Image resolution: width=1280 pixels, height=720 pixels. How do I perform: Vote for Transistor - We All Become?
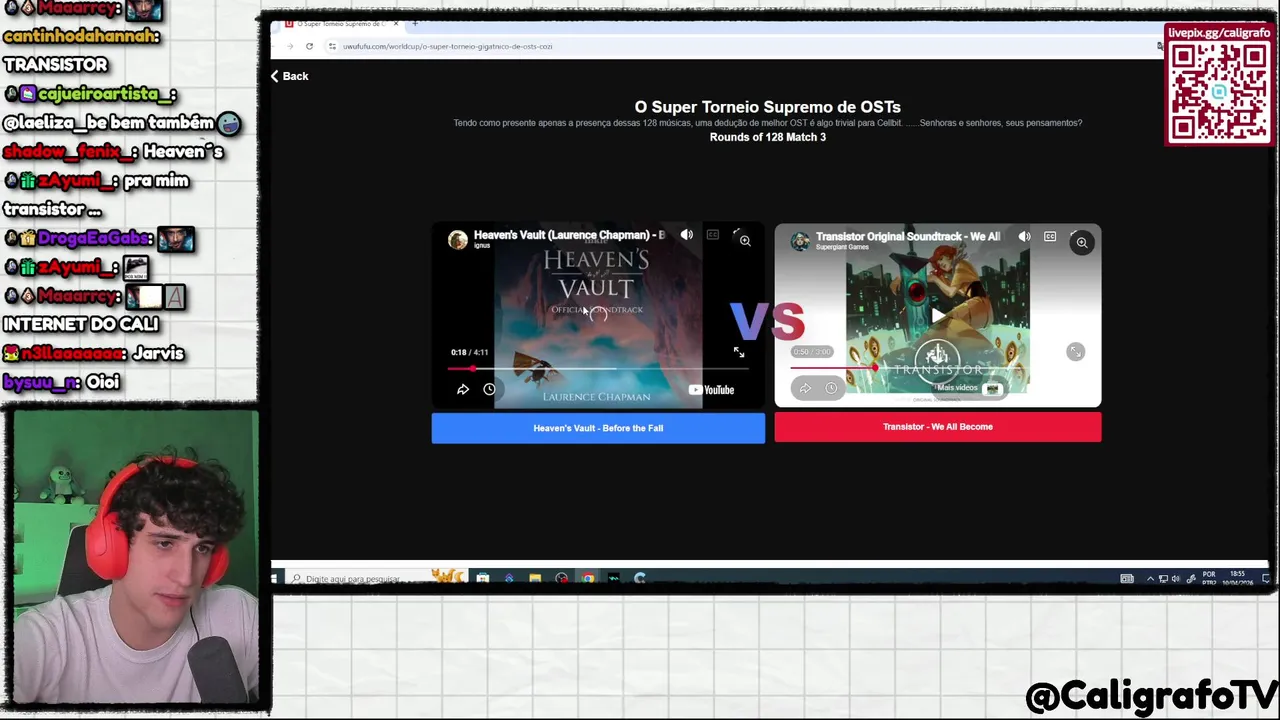point(937,427)
